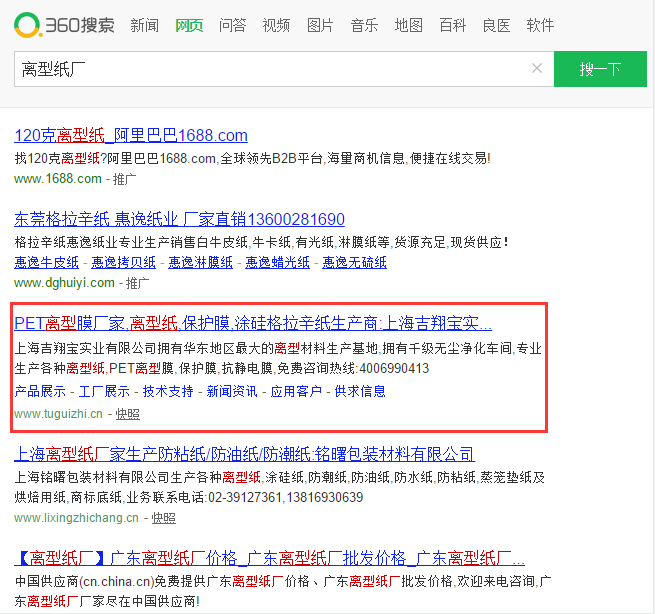Open the 百科 tab

click(452, 25)
